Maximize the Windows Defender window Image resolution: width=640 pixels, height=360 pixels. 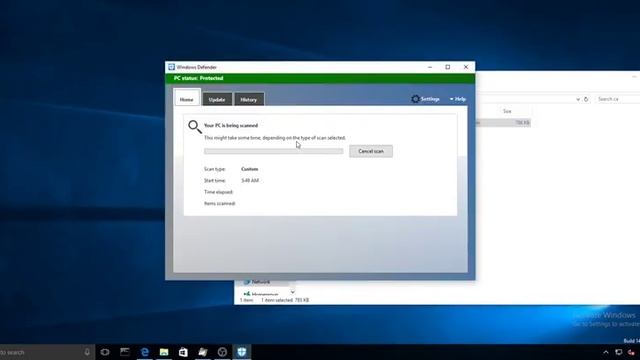(448, 67)
